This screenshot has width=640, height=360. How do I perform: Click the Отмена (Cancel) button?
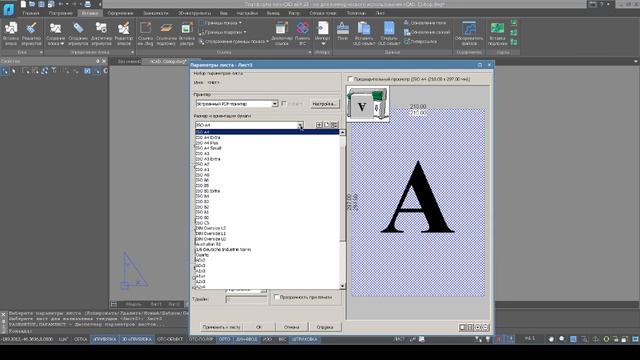(x=291, y=327)
